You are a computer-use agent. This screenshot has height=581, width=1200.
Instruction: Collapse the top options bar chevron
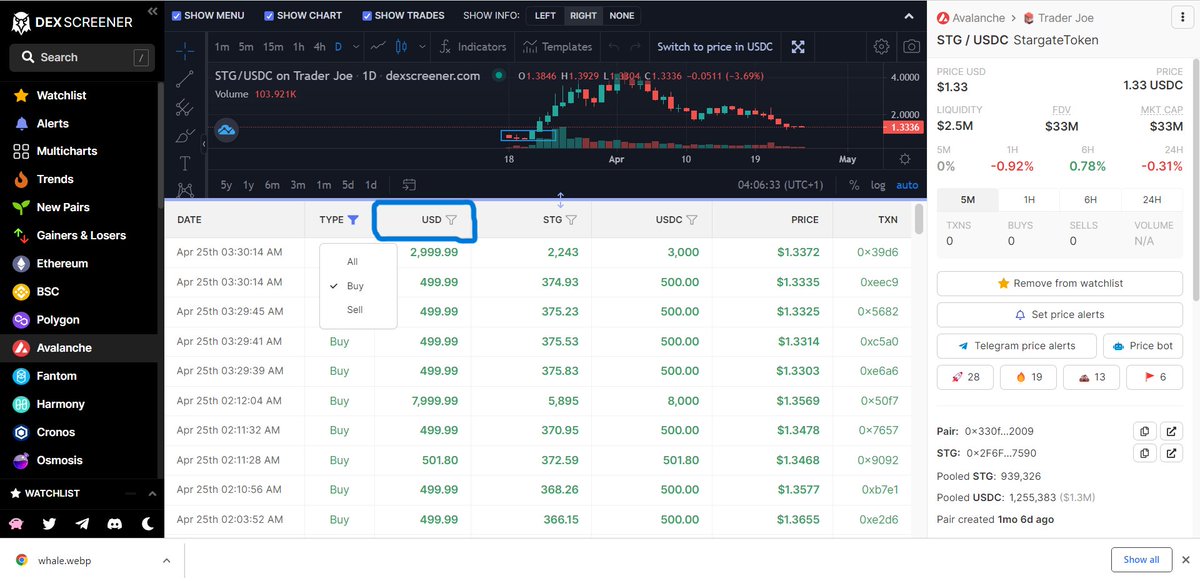click(908, 16)
